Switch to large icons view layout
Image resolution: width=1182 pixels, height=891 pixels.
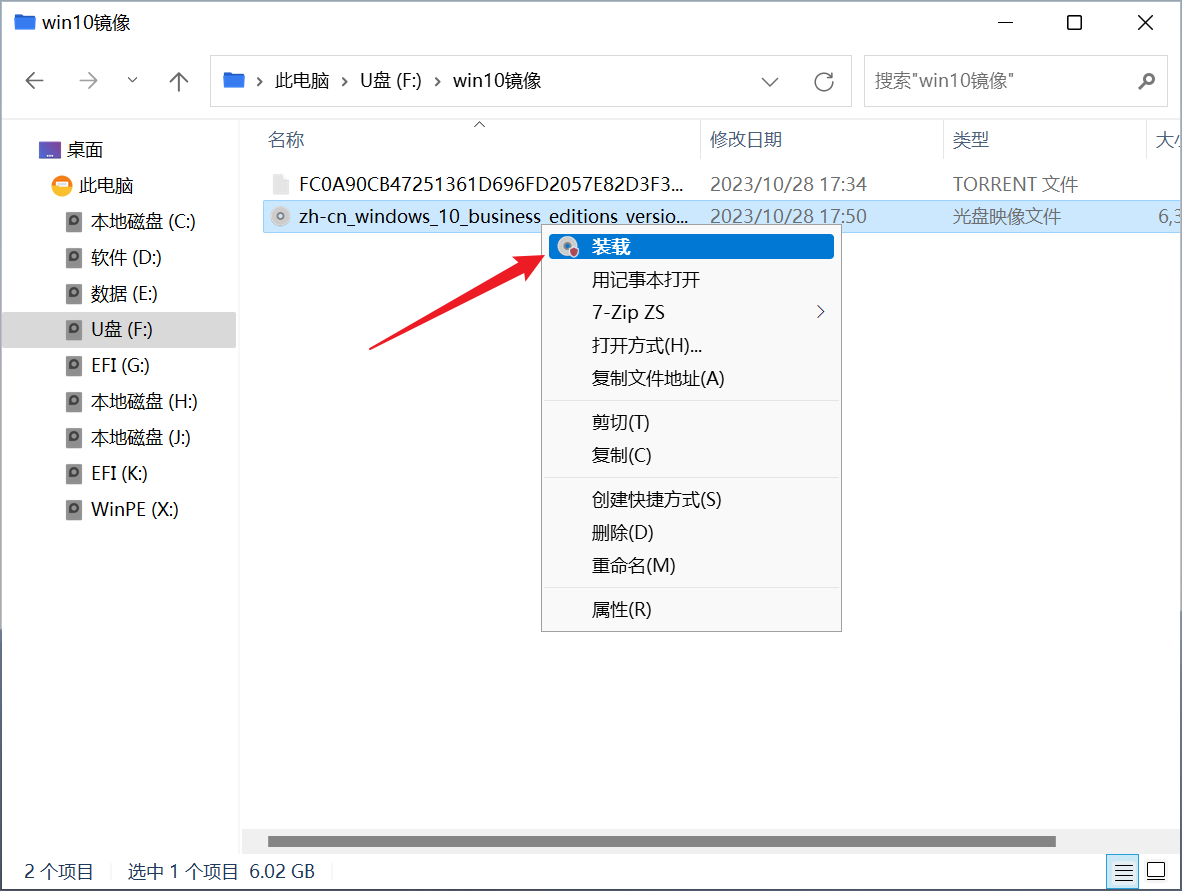pyautogui.click(x=1156, y=872)
